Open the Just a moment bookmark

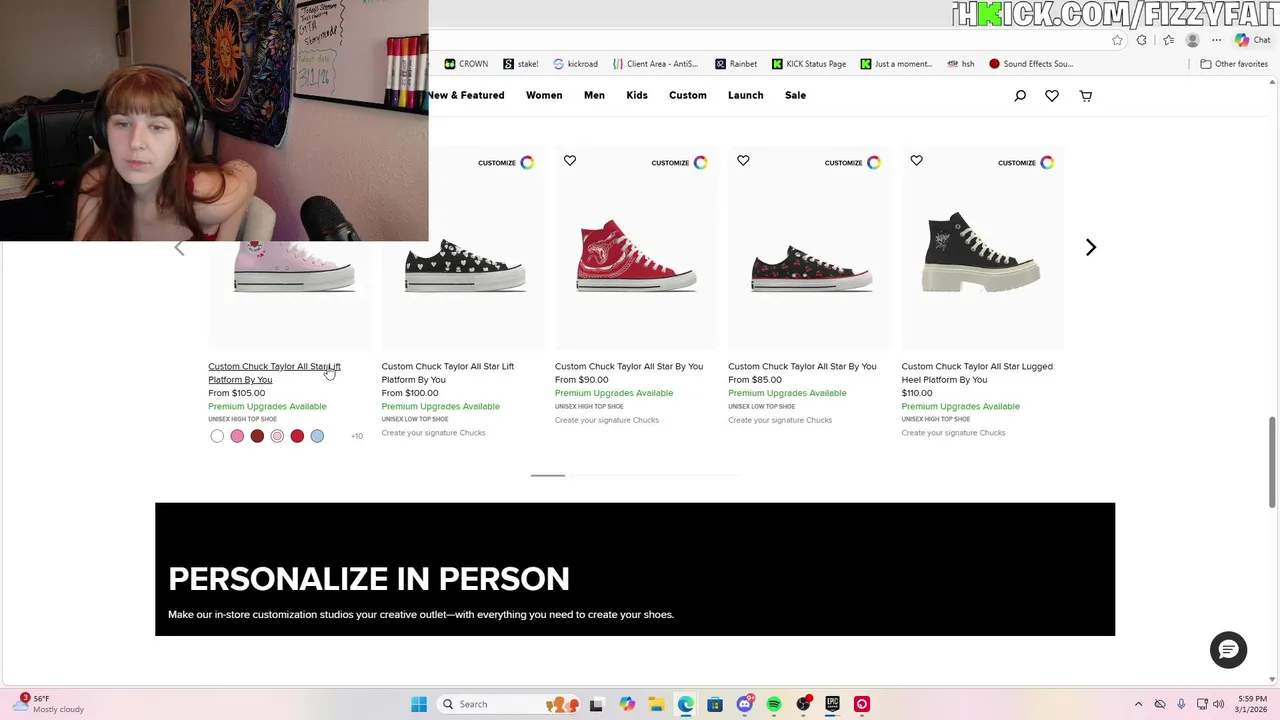pyautogui.click(x=896, y=64)
